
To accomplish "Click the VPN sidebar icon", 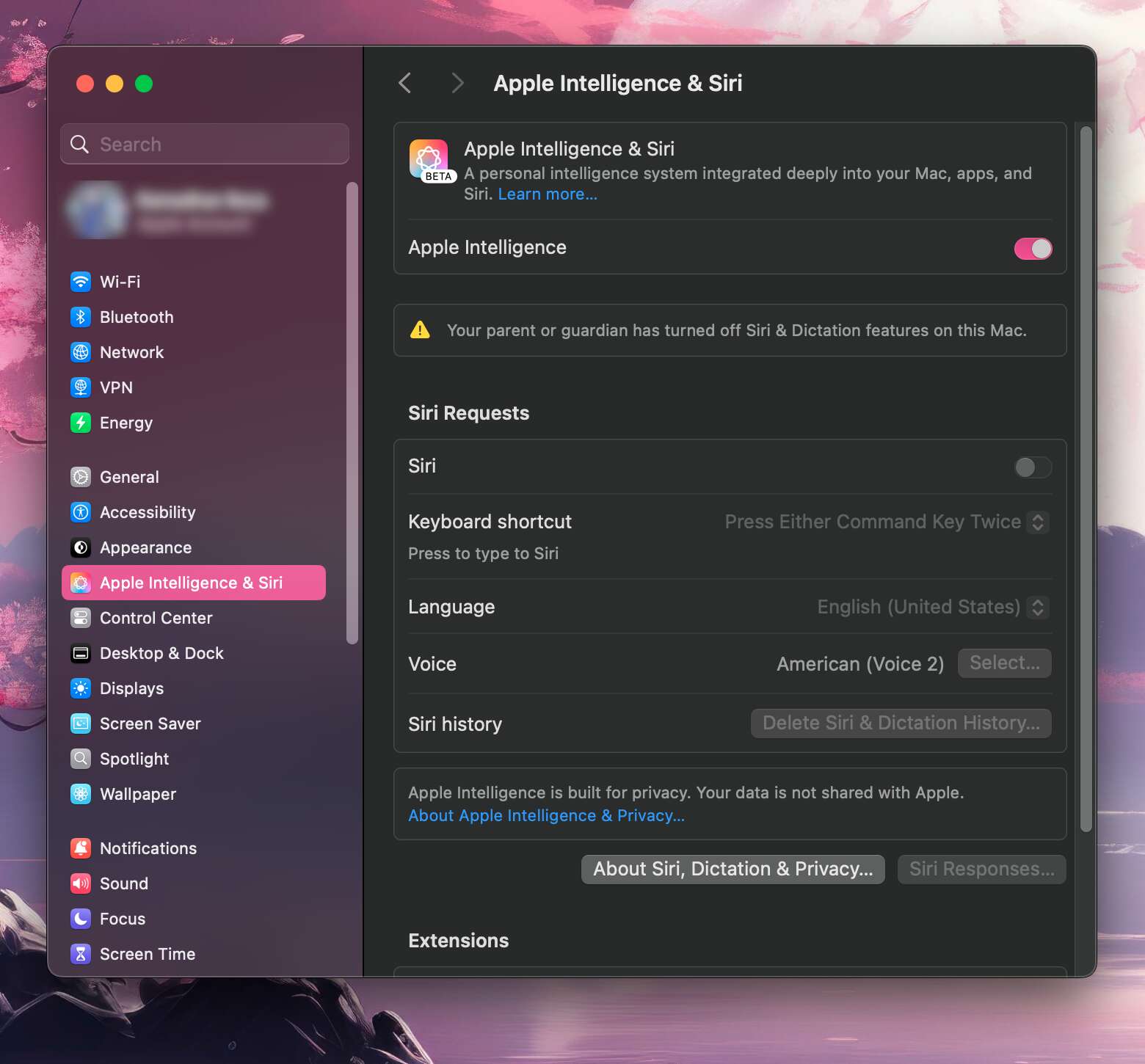I will point(81,387).
